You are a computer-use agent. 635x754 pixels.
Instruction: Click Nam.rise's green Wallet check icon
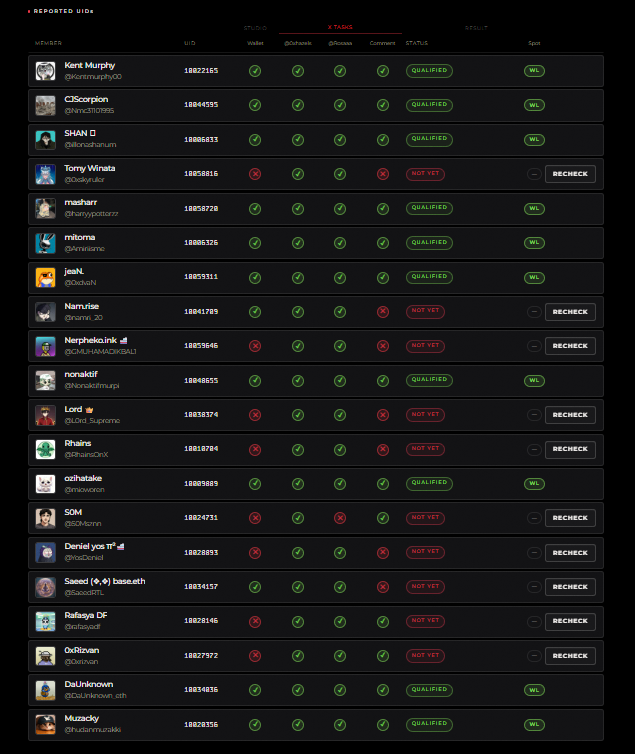(255, 312)
